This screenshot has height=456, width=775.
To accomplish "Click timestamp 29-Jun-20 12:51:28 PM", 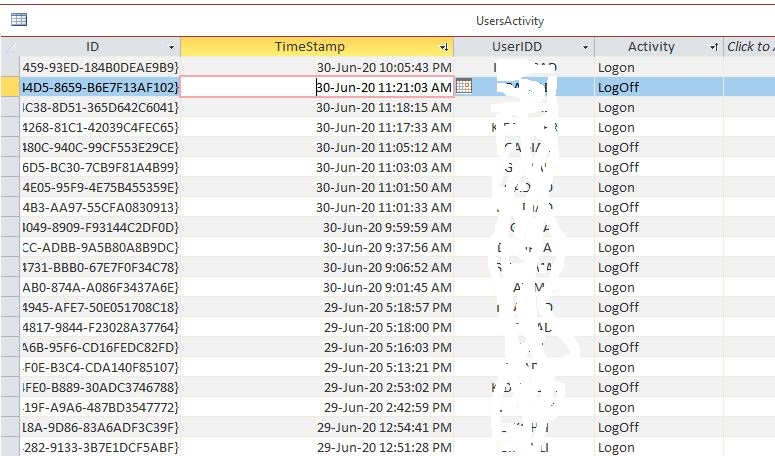I will pos(385,448).
